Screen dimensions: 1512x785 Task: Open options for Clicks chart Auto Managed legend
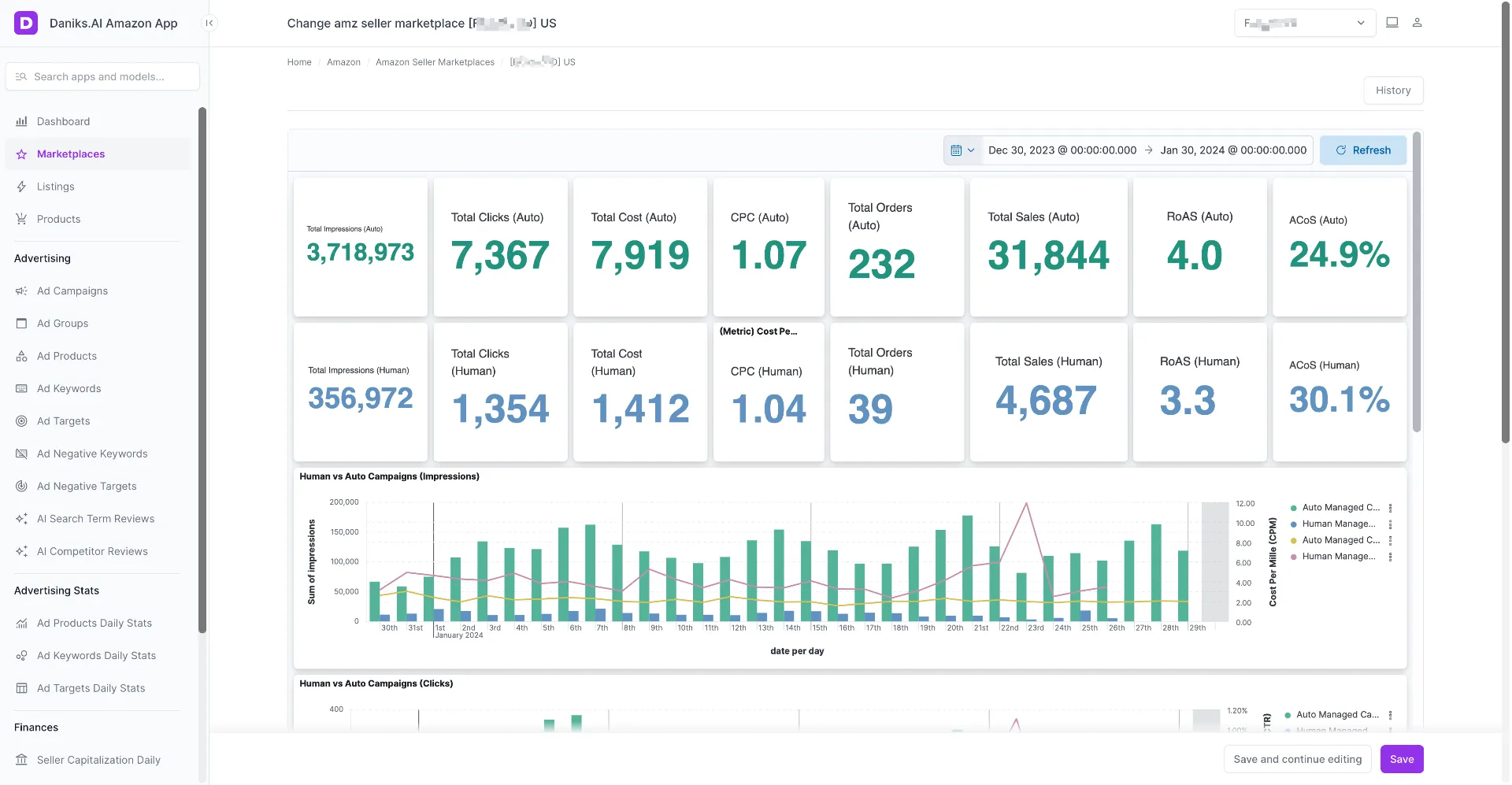1390,715
